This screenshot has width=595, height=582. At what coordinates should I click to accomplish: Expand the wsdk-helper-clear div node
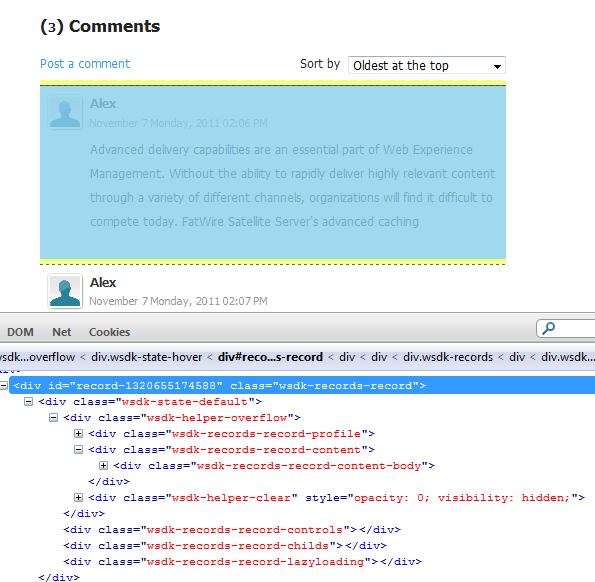[79, 497]
